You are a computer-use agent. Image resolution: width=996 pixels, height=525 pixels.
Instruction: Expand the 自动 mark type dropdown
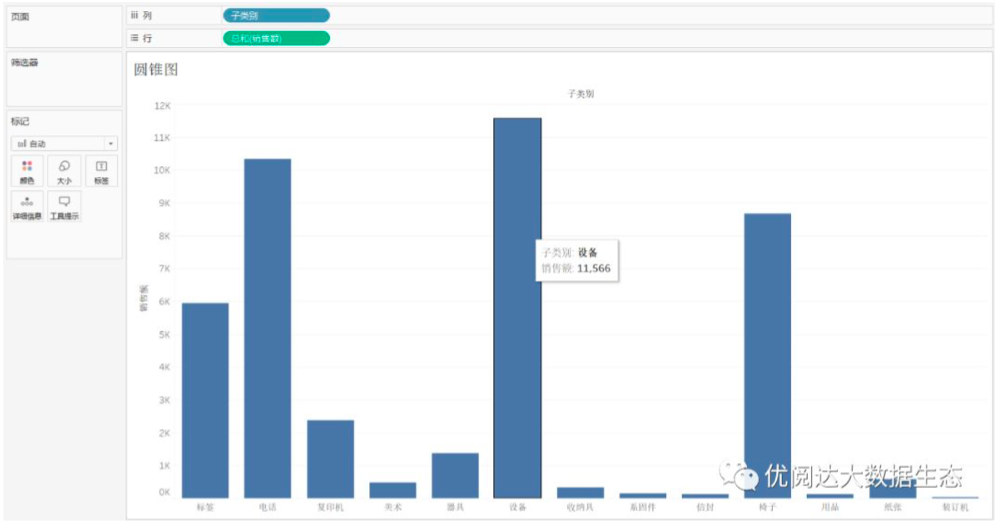[64, 144]
